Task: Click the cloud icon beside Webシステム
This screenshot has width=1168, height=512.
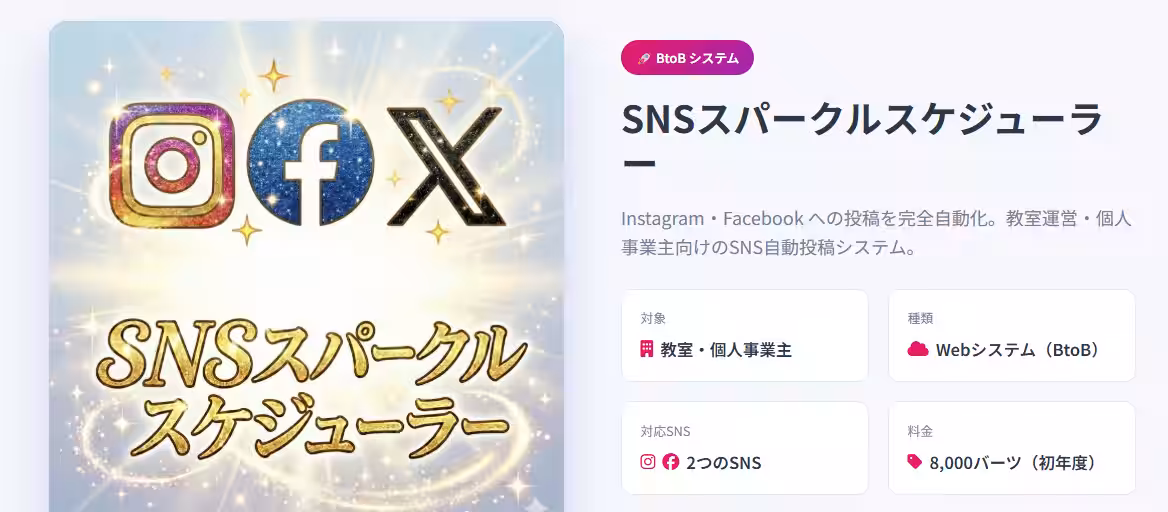Action: pos(918,349)
